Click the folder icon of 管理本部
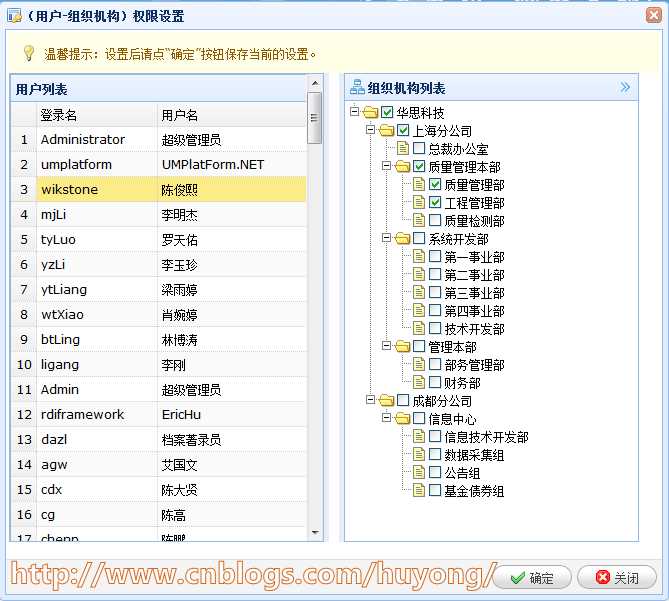The width and height of the screenshot is (669, 601). coord(403,346)
